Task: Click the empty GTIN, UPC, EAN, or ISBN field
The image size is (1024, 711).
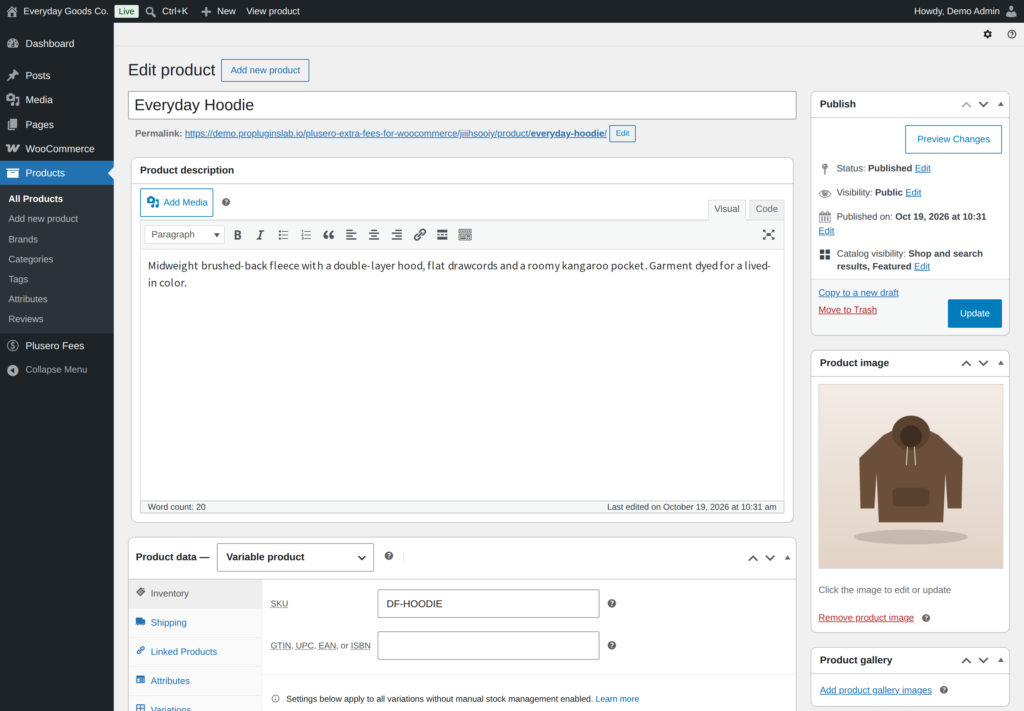Action: pos(488,645)
